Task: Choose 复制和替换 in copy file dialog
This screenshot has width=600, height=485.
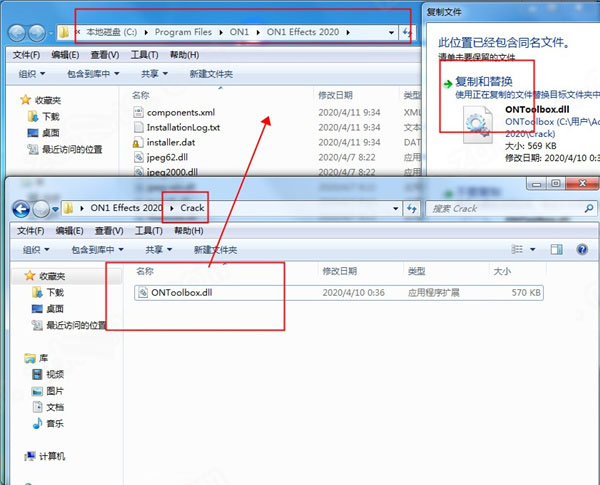Action: click(x=484, y=82)
